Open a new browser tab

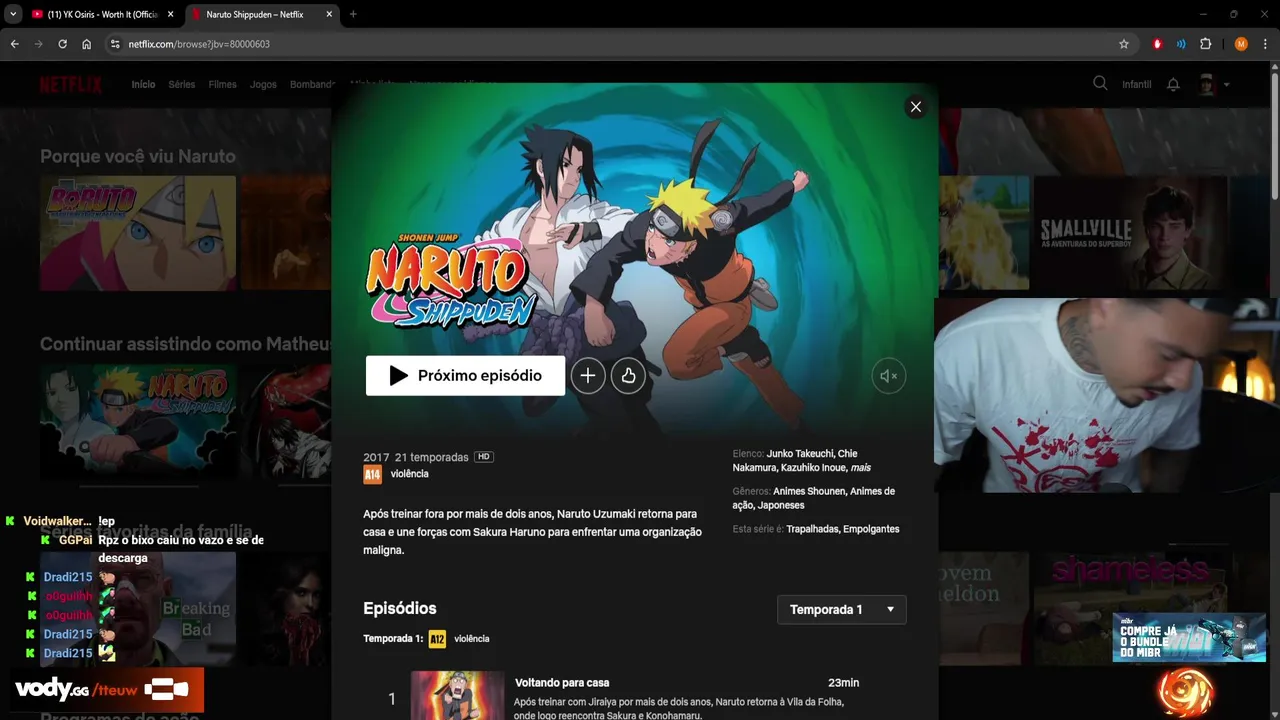[353, 15]
